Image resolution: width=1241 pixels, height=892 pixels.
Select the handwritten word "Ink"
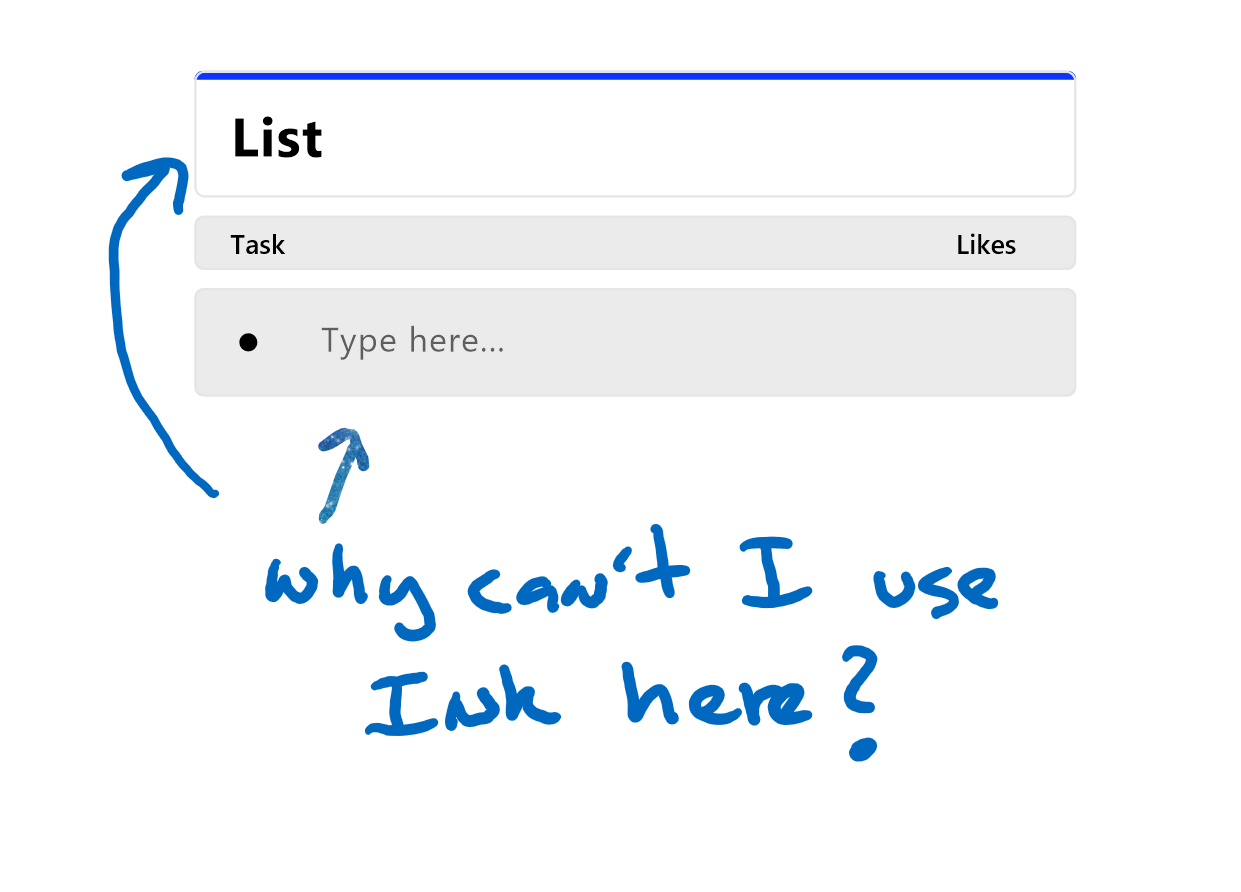462,700
